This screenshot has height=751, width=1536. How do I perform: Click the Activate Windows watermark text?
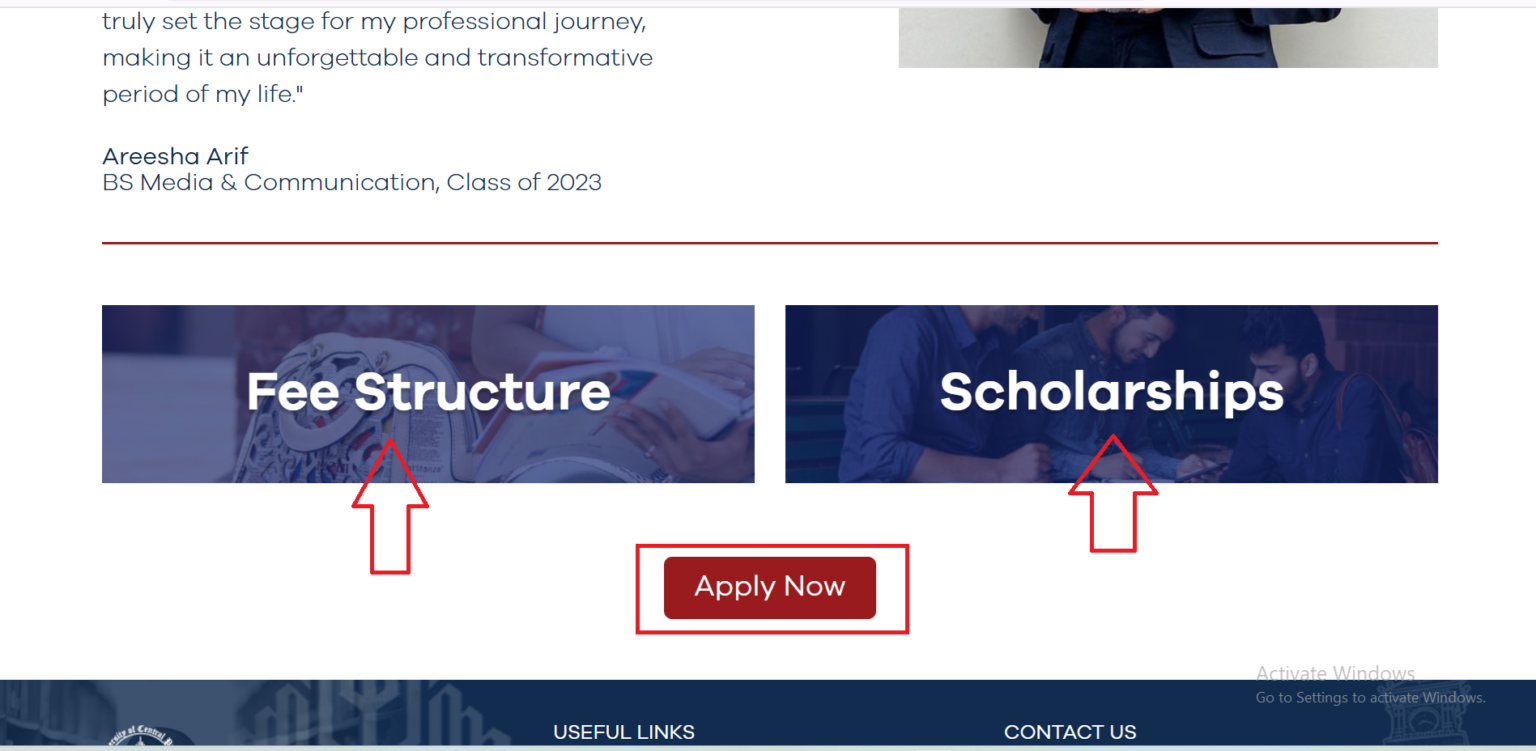point(1334,673)
